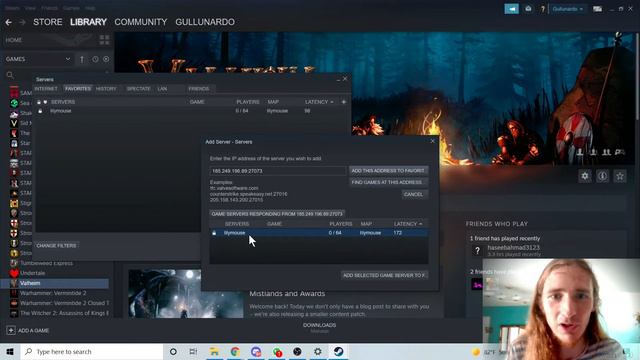Select The Witcher 2: Assassins of Kings
This screenshot has height=360, width=640.
60,313
